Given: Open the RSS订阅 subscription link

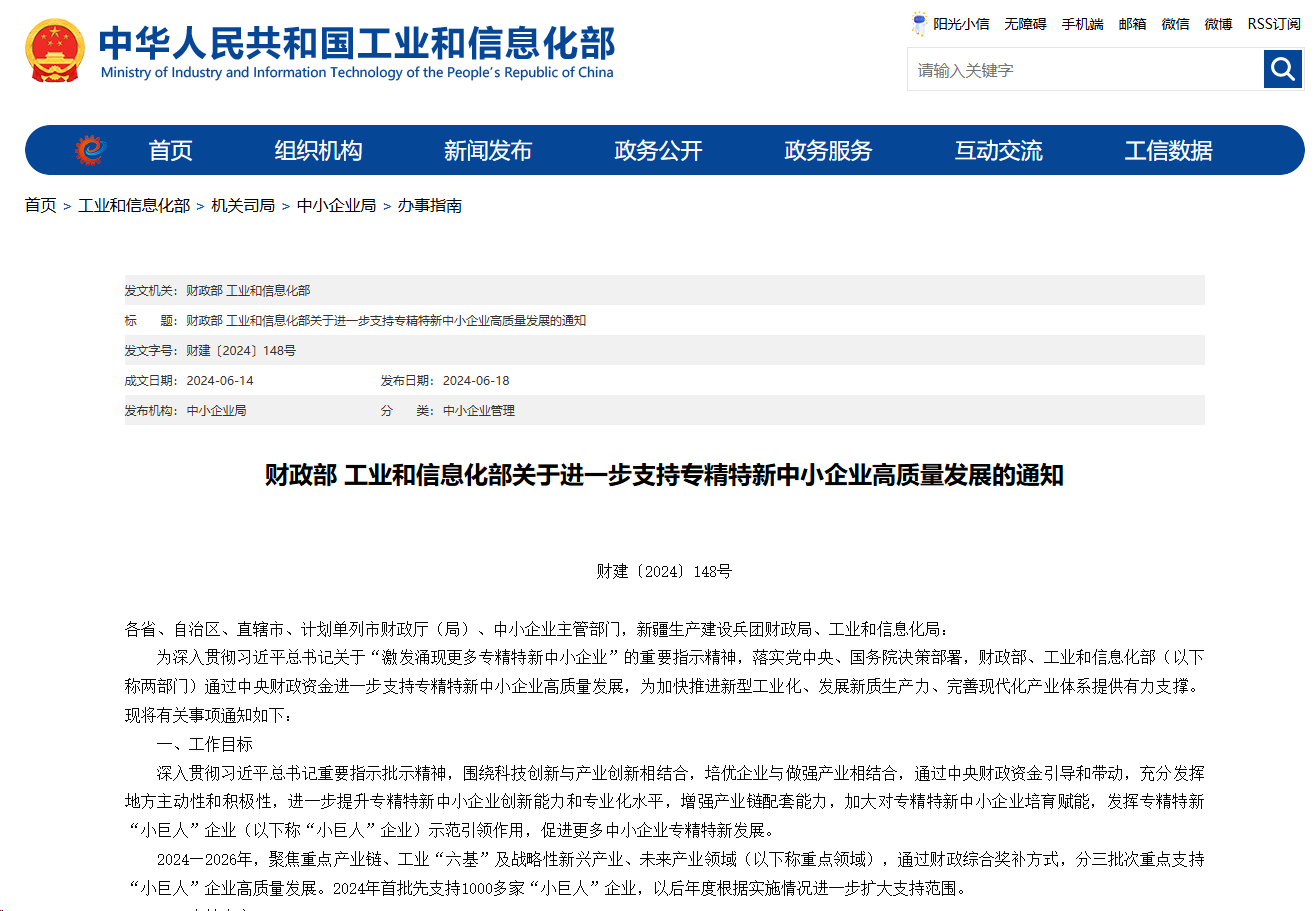Looking at the screenshot, I should click(x=1273, y=24).
